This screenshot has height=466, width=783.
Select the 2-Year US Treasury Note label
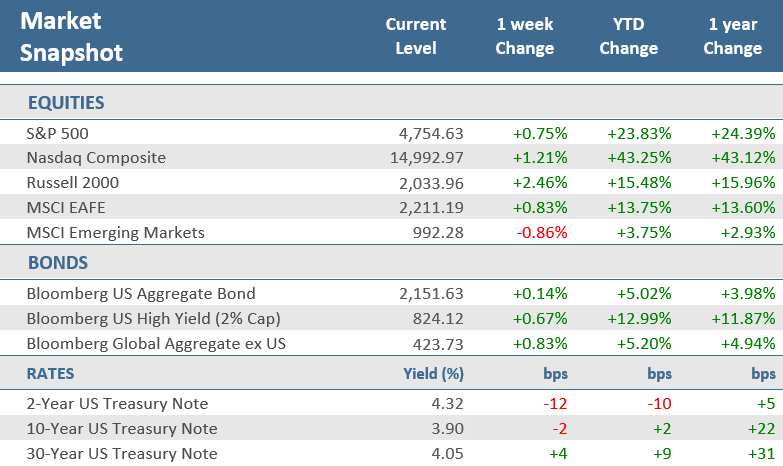click(x=117, y=404)
